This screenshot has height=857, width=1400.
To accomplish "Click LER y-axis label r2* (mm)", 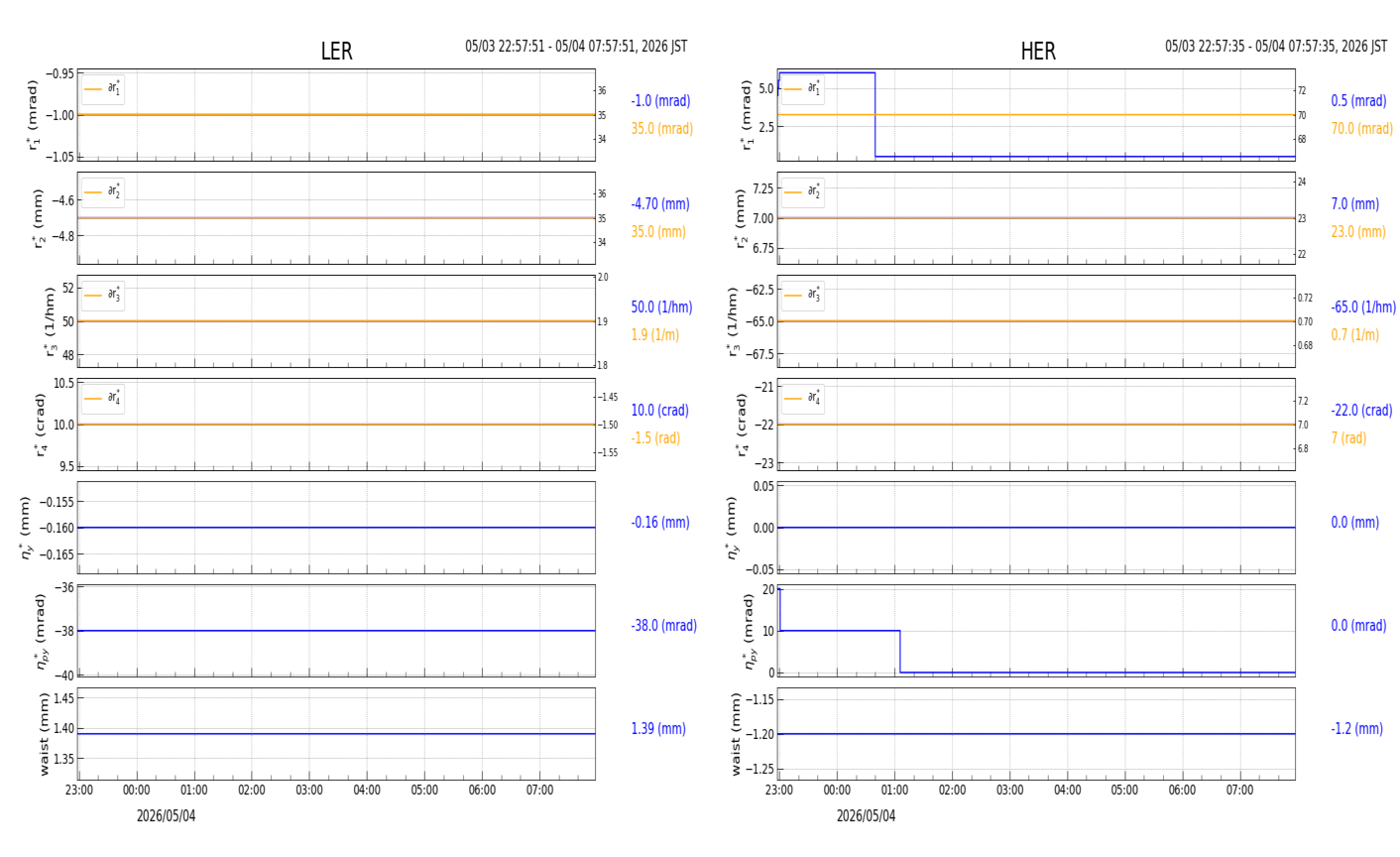I will 40,218.
